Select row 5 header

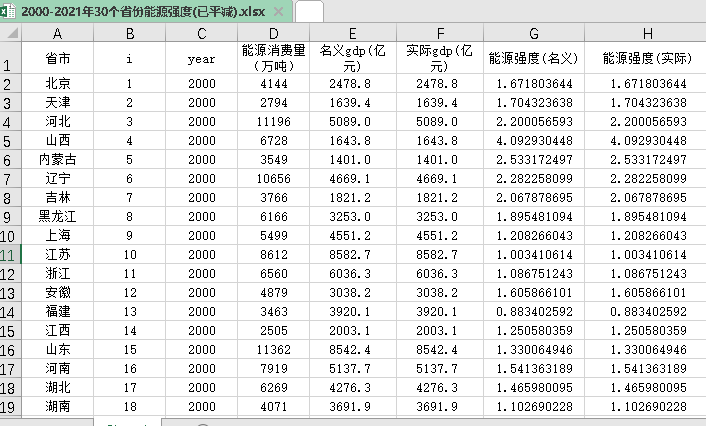[10, 141]
